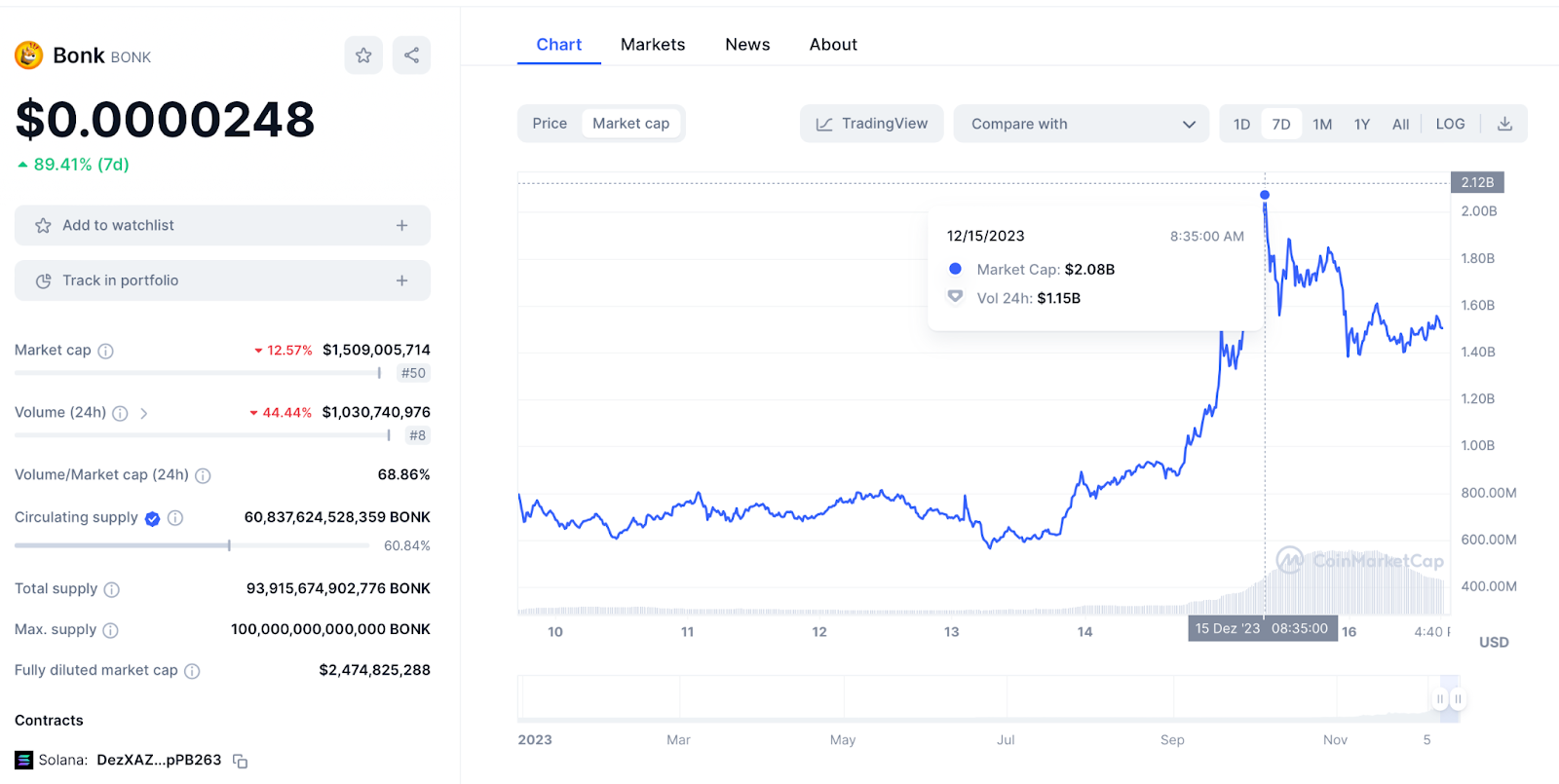This screenshot has width=1559, height=784.
Task: Open the share icon button
Action: click(x=411, y=56)
